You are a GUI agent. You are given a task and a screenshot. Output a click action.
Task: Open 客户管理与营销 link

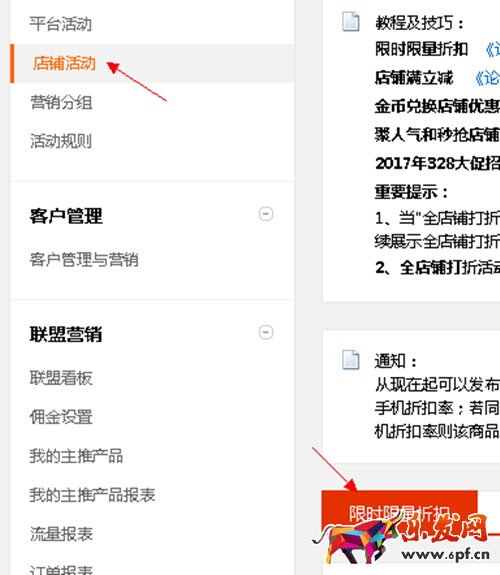[x=84, y=260]
